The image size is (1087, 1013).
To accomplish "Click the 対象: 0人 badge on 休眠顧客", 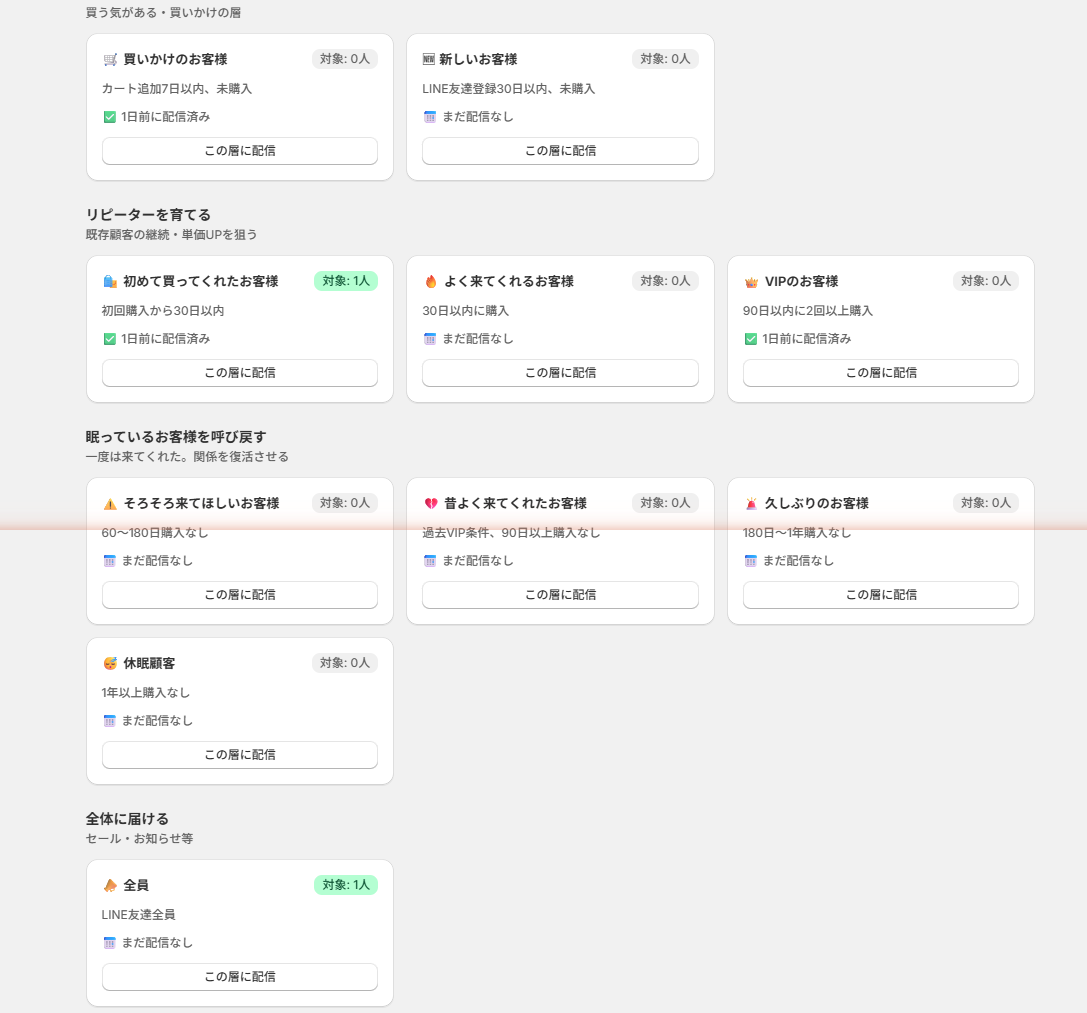I will coord(344,663).
